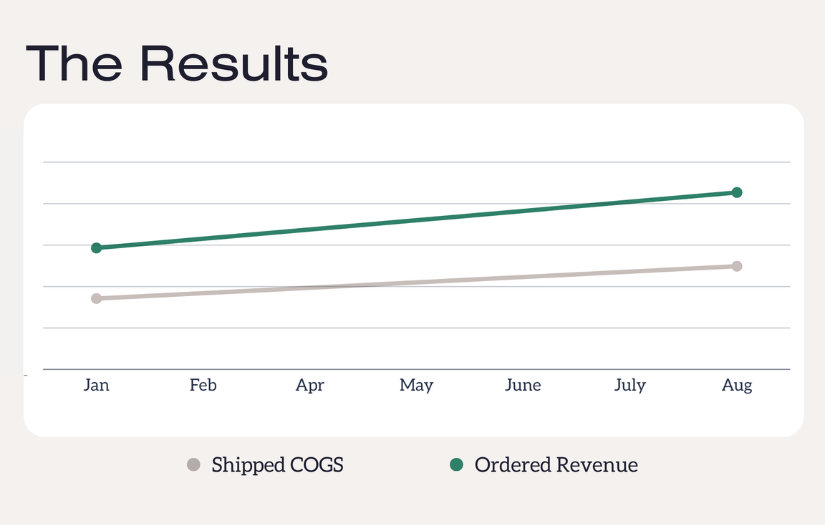Screen dimensions: 825x525
Task: Pick the July label on x-axis
Action: click(630, 385)
